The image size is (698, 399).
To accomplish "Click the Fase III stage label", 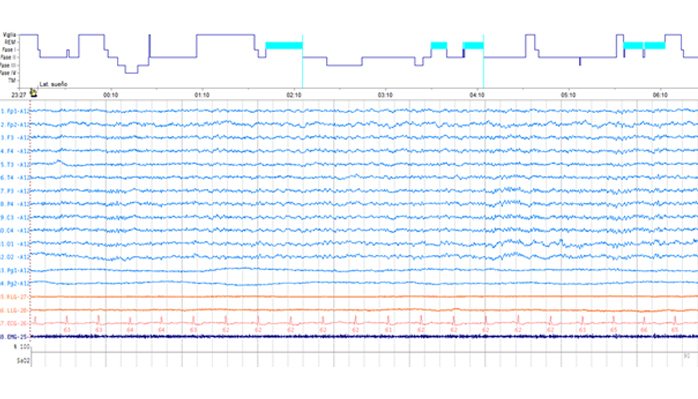I will (x=8, y=65).
